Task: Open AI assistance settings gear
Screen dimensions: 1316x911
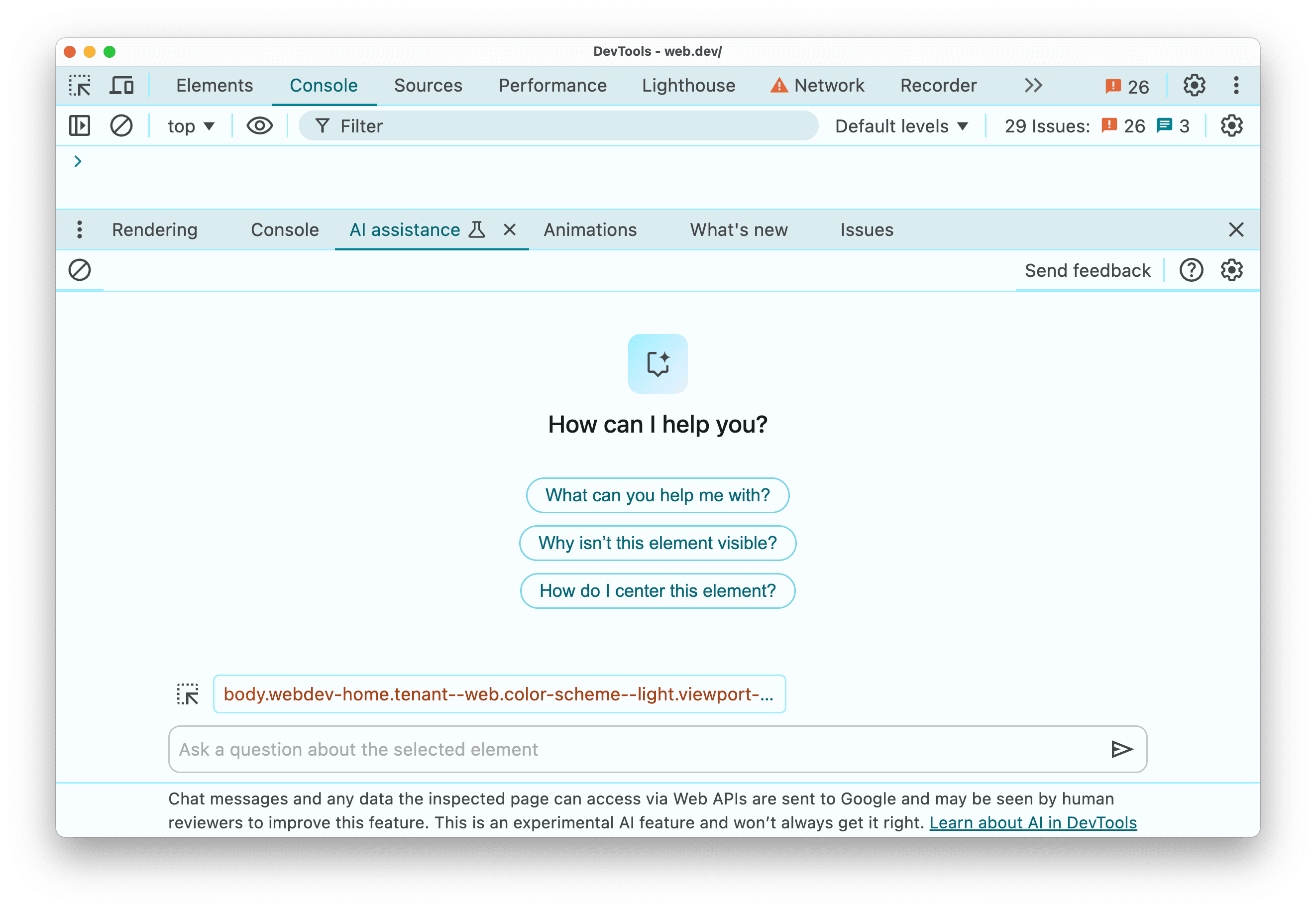Action: 1231,270
